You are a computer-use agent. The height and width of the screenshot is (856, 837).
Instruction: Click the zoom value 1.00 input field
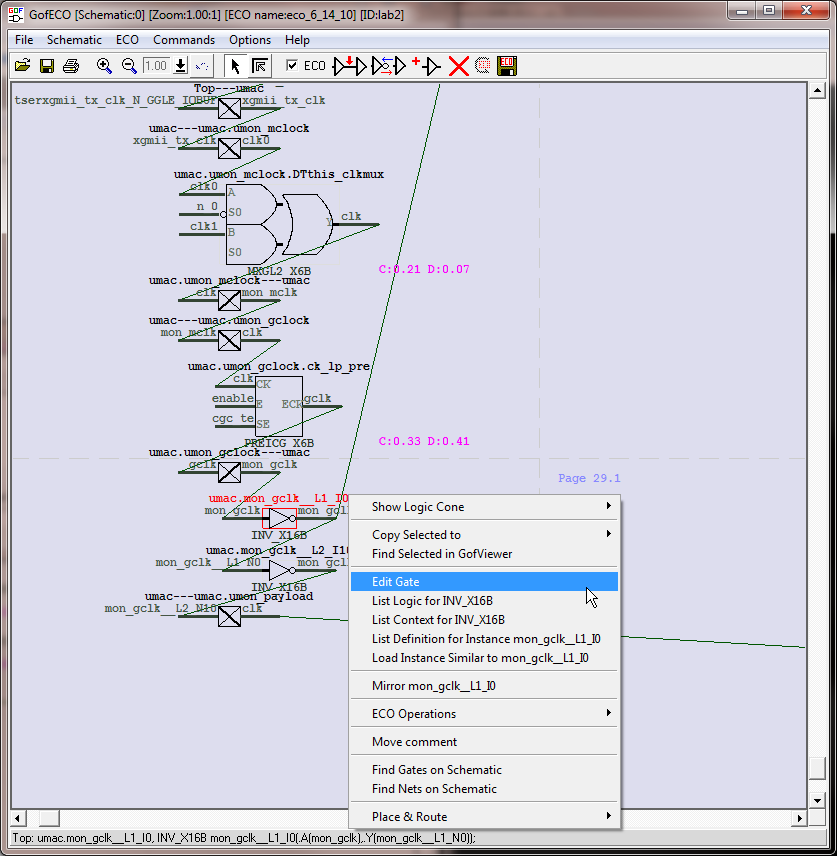point(155,66)
